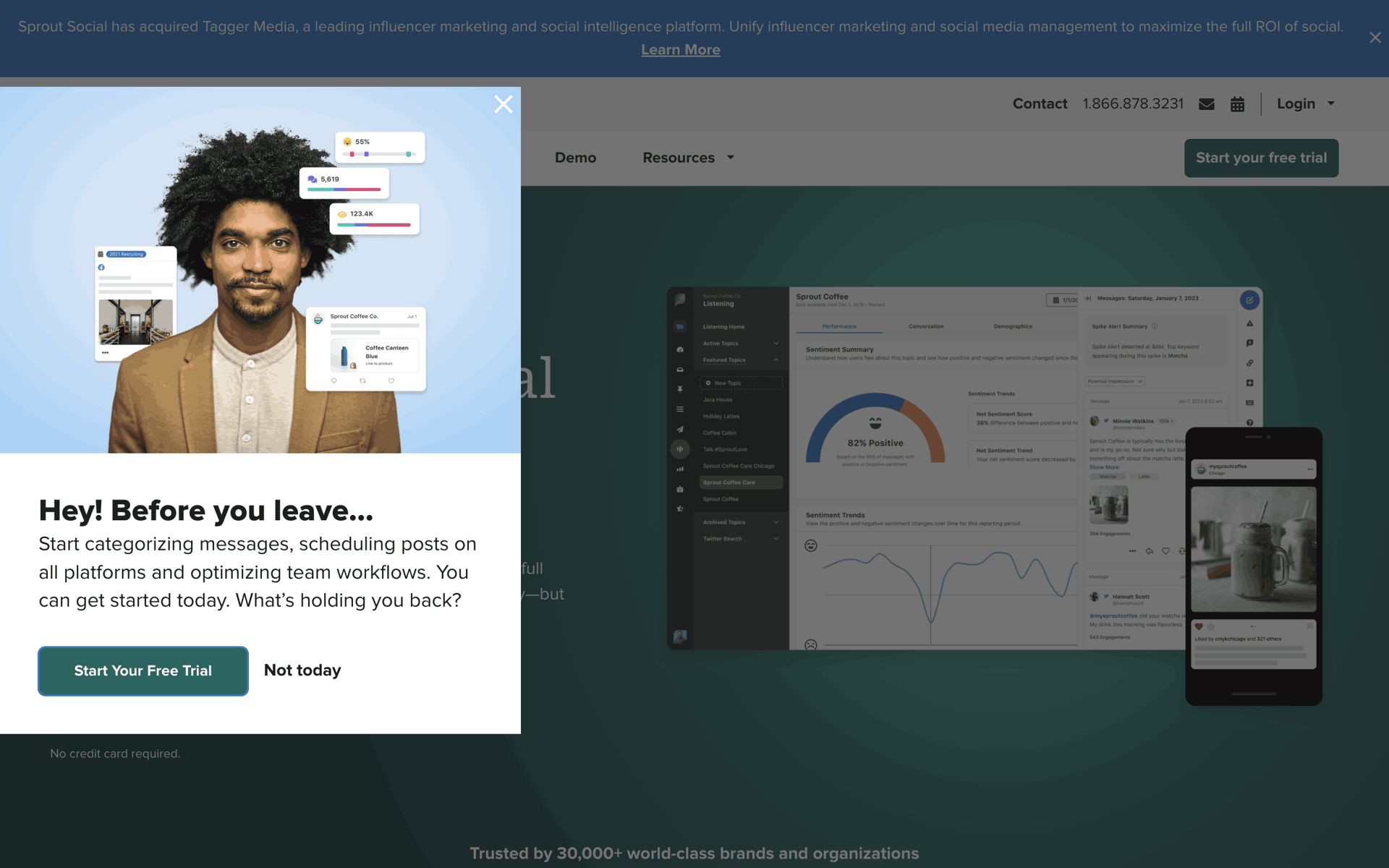Click the 123.4K impressions stat card

click(374, 218)
